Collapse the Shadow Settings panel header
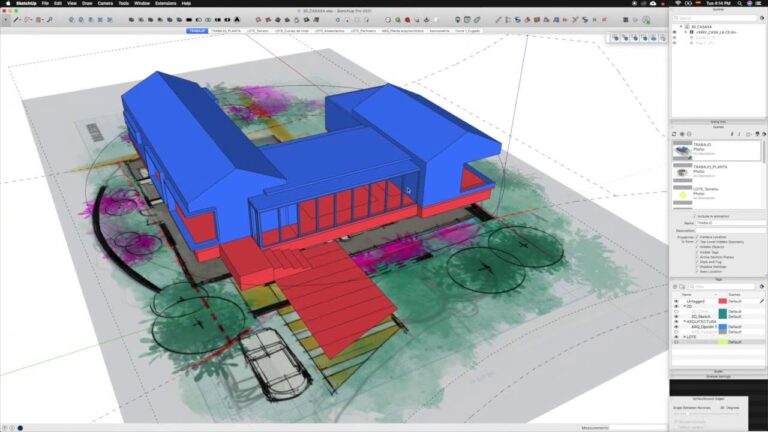 coord(718,376)
